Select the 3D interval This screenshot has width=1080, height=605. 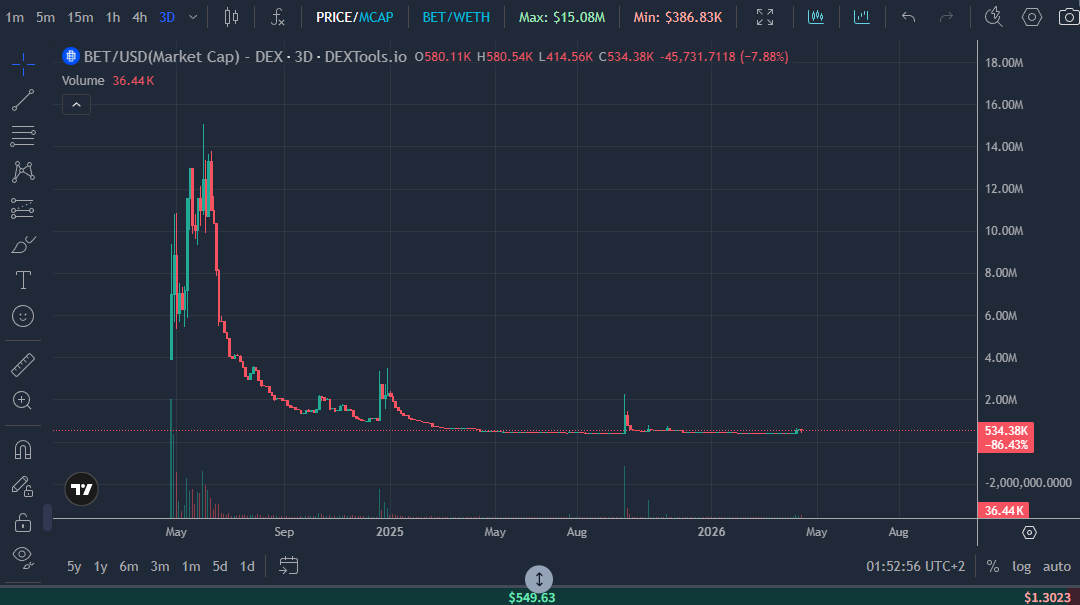pyautogui.click(x=167, y=17)
